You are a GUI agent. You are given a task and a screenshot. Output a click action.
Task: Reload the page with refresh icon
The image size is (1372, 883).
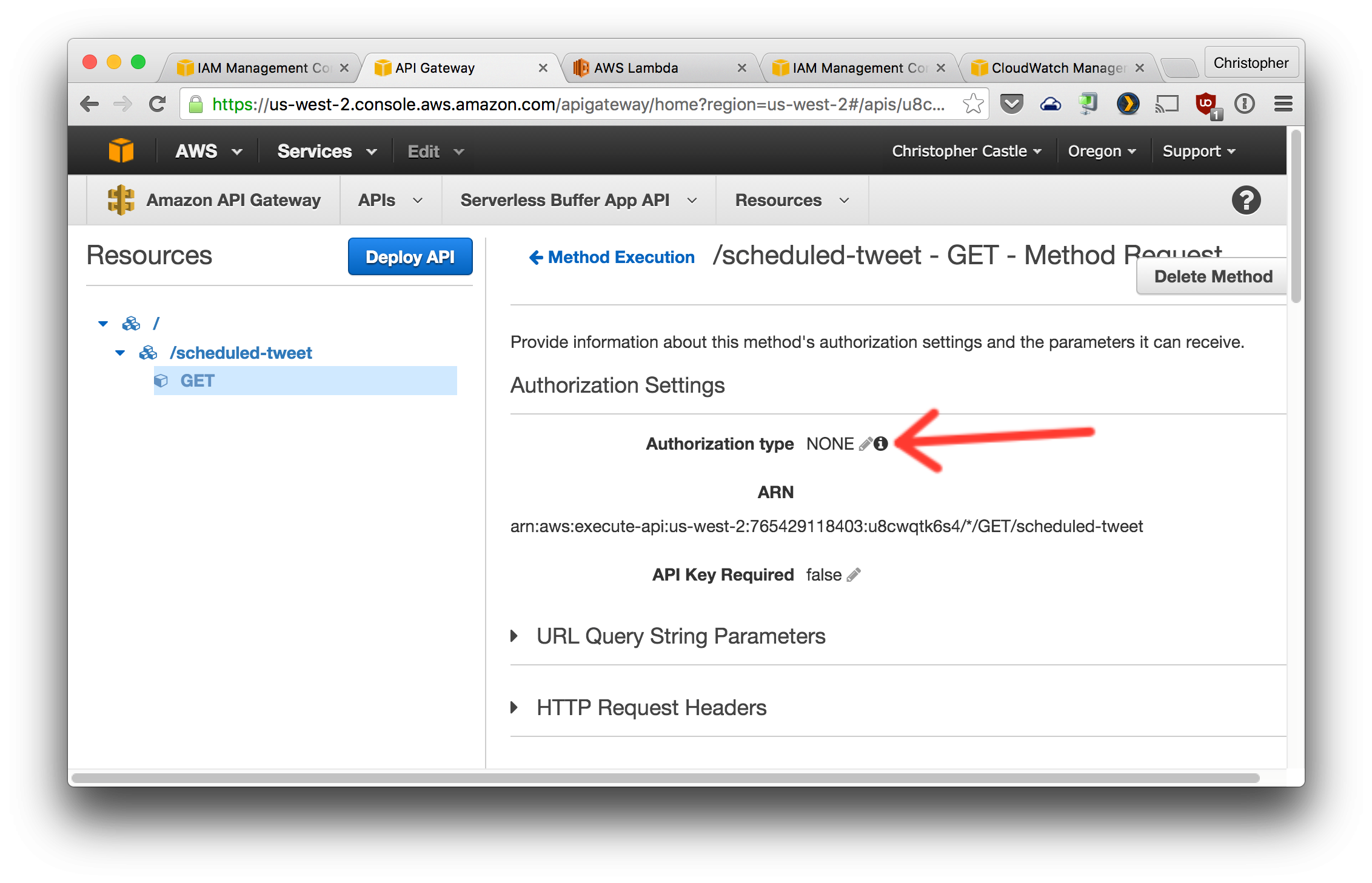(158, 104)
